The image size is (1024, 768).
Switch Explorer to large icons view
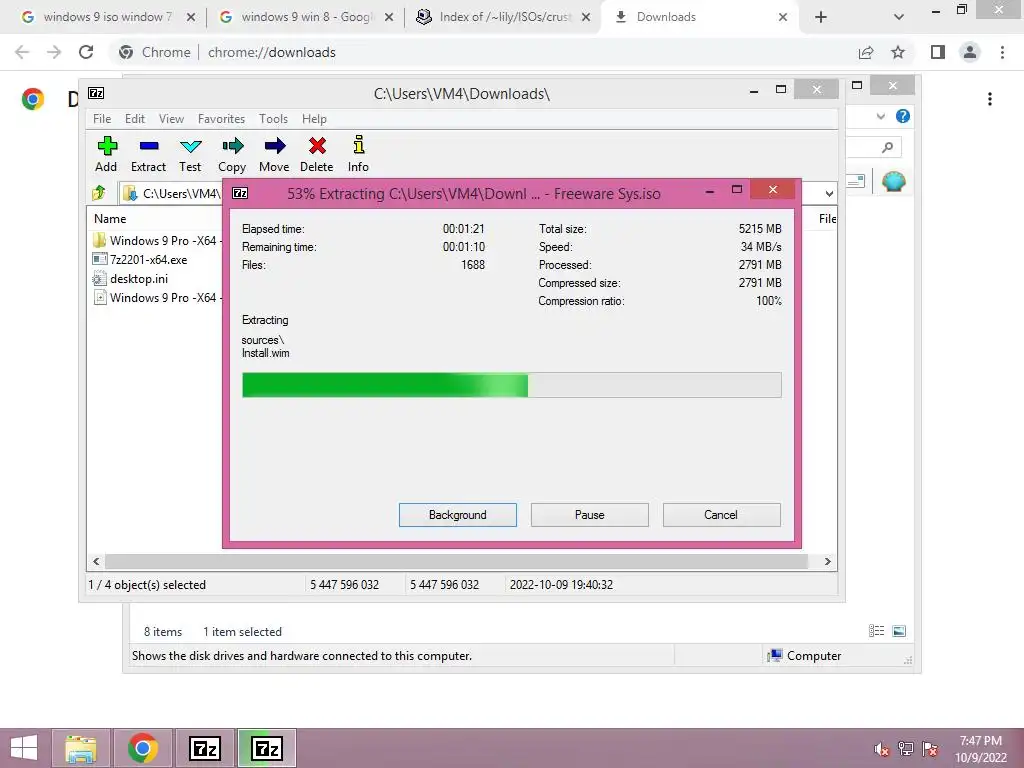899,630
